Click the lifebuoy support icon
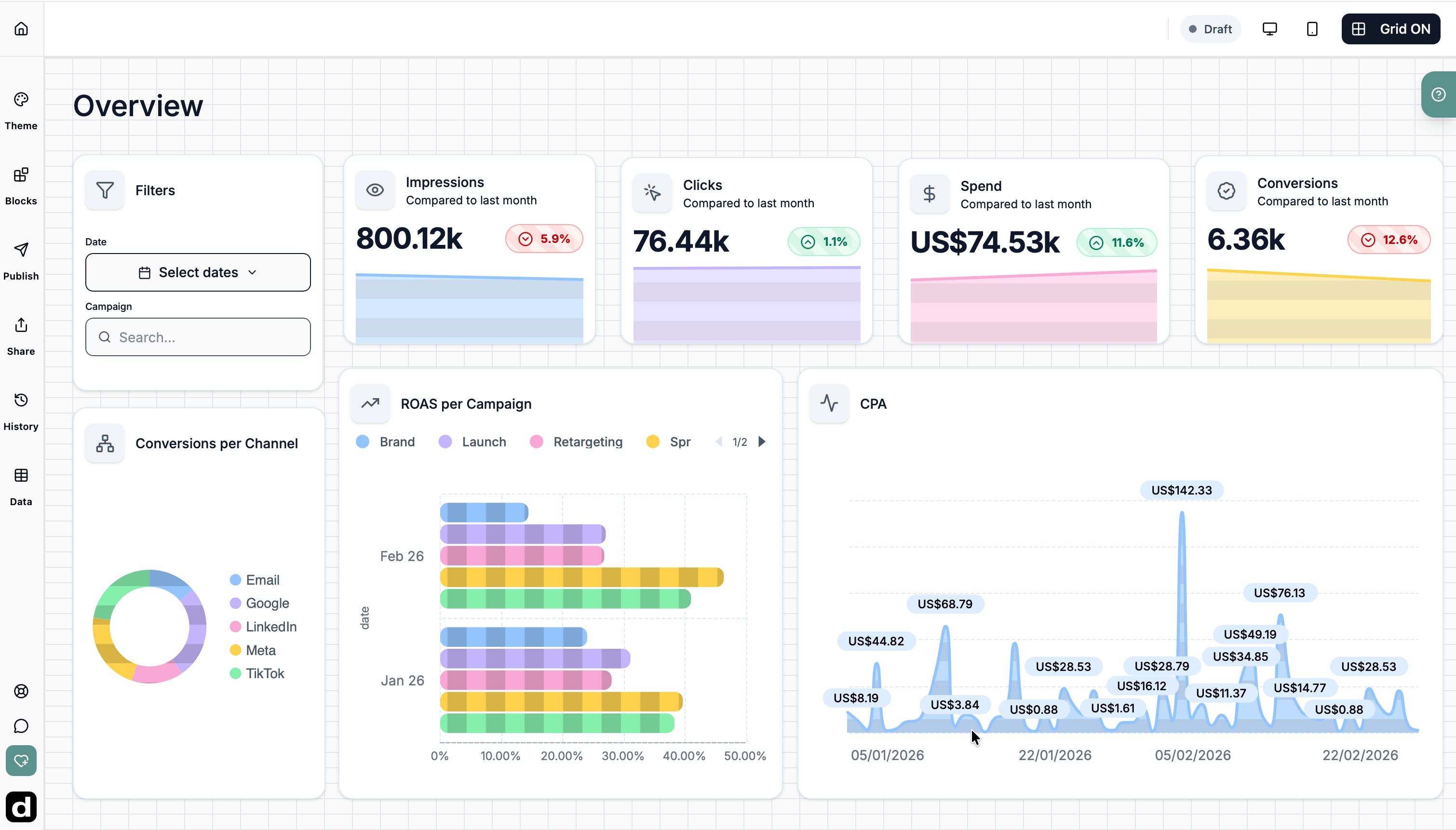 21,692
